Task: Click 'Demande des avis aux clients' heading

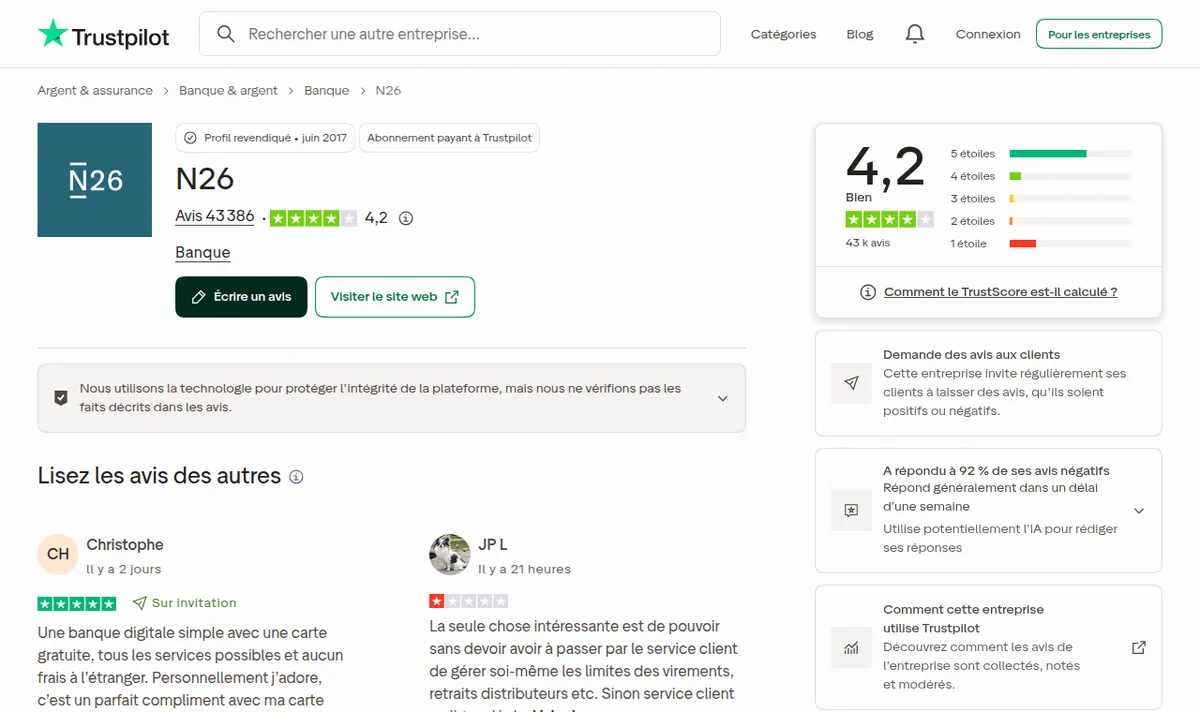Action: click(972, 355)
